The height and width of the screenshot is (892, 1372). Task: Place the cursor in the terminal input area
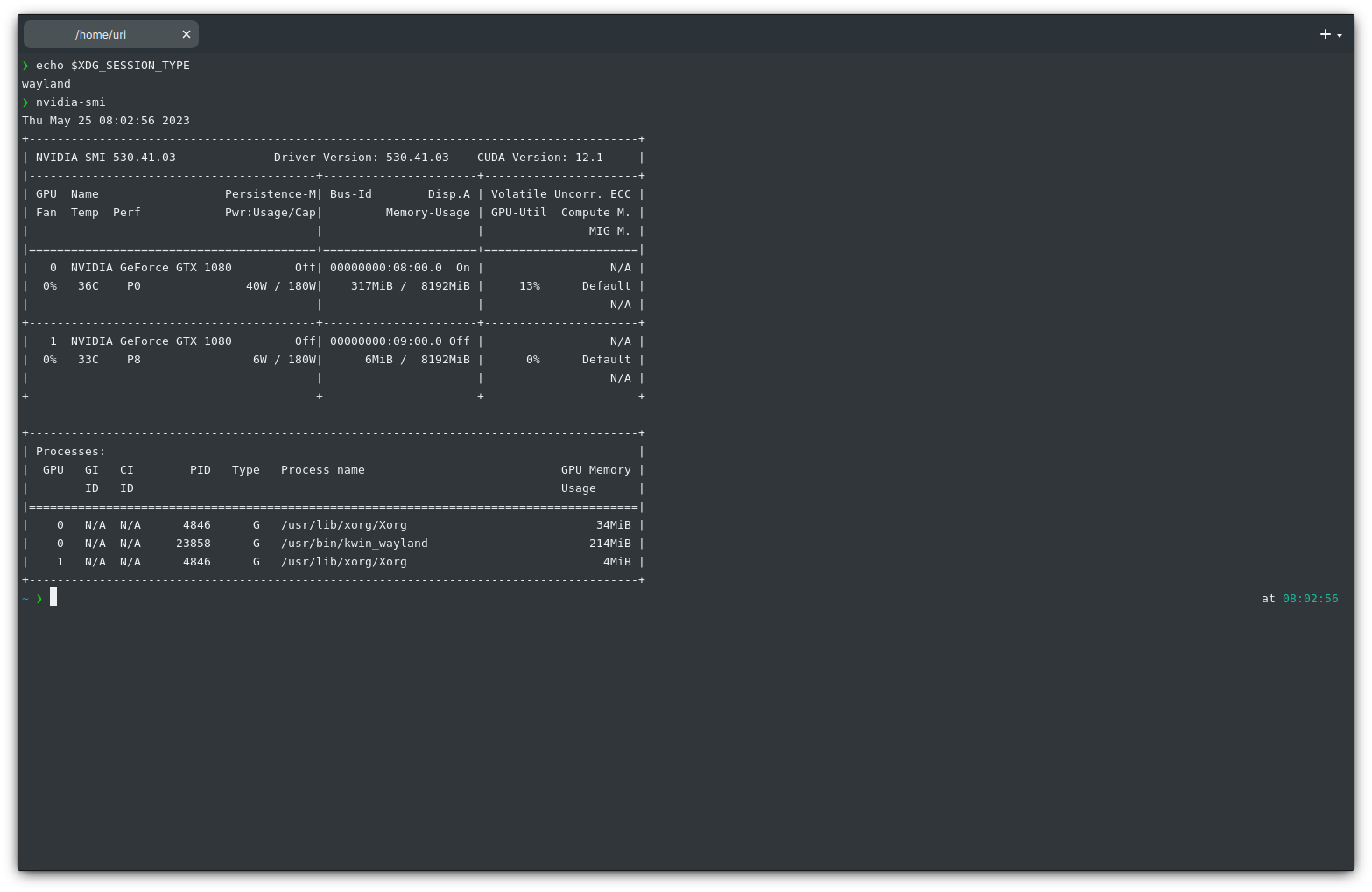[53, 597]
